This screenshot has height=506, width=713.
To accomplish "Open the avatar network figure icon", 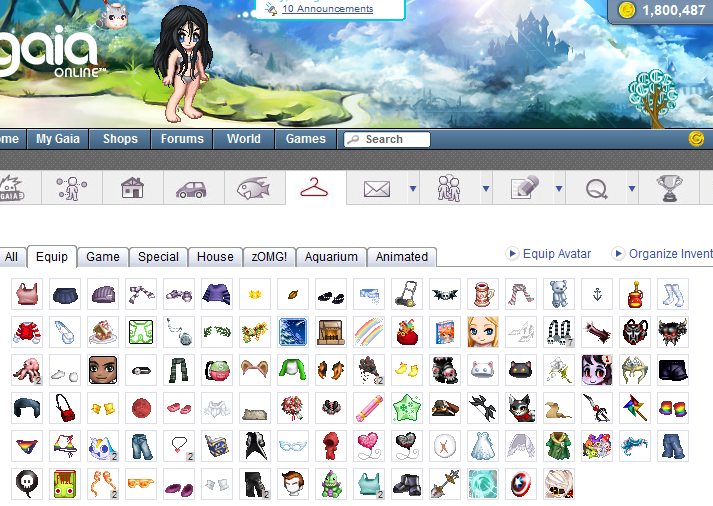I will [x=72, y=188].
